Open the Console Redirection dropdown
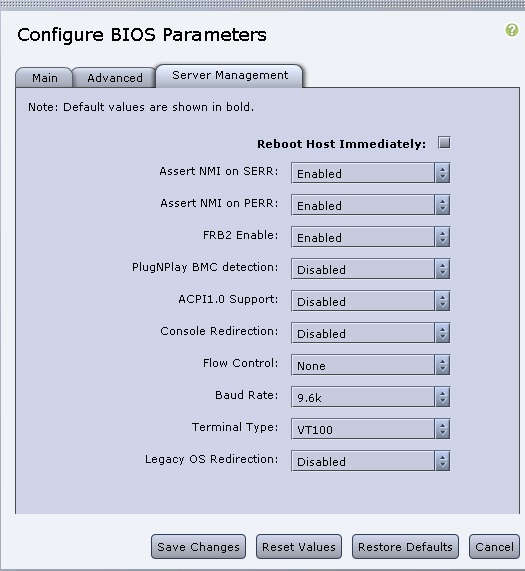The image size is (525, 571). click(x=371, y=333)
